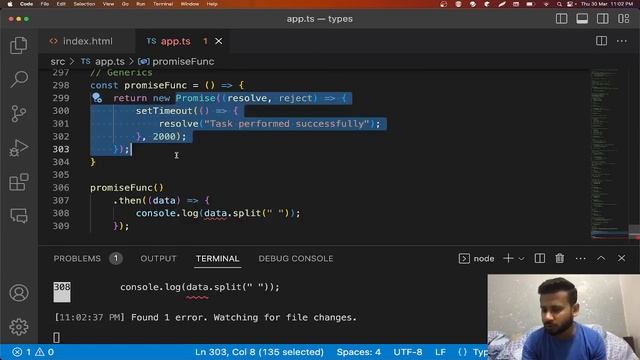This screenshot has height=360, width=640.
Task: Click the Wi-Fi status icon
Action: (x=546, y=4)
